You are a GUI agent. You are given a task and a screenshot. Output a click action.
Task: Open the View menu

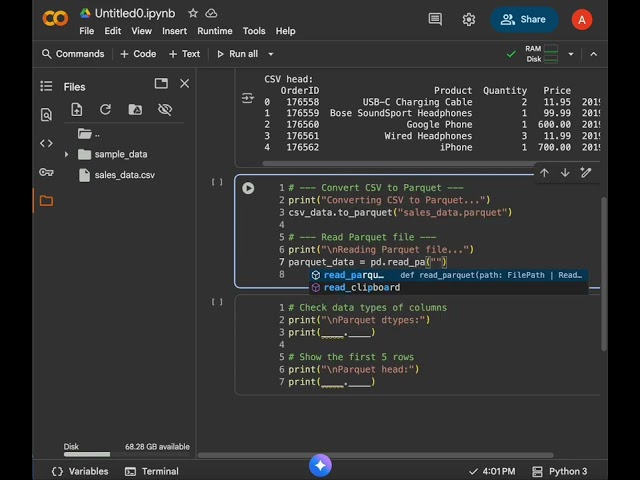click(142, 31)
